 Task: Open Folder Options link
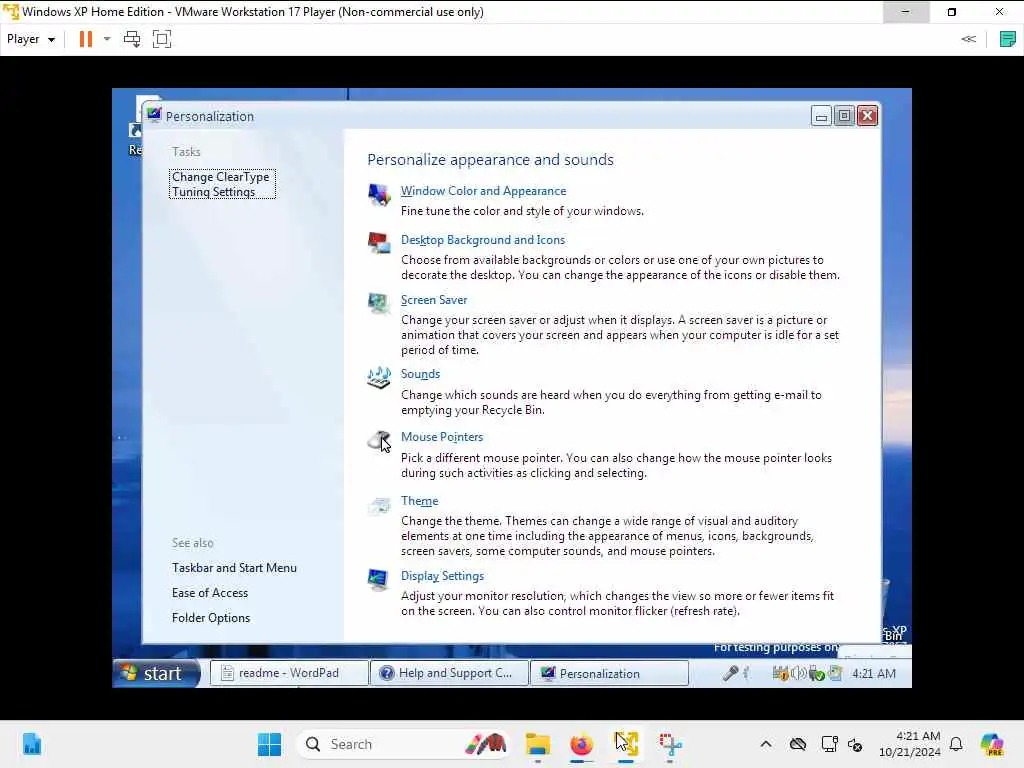tap(211, 618)
